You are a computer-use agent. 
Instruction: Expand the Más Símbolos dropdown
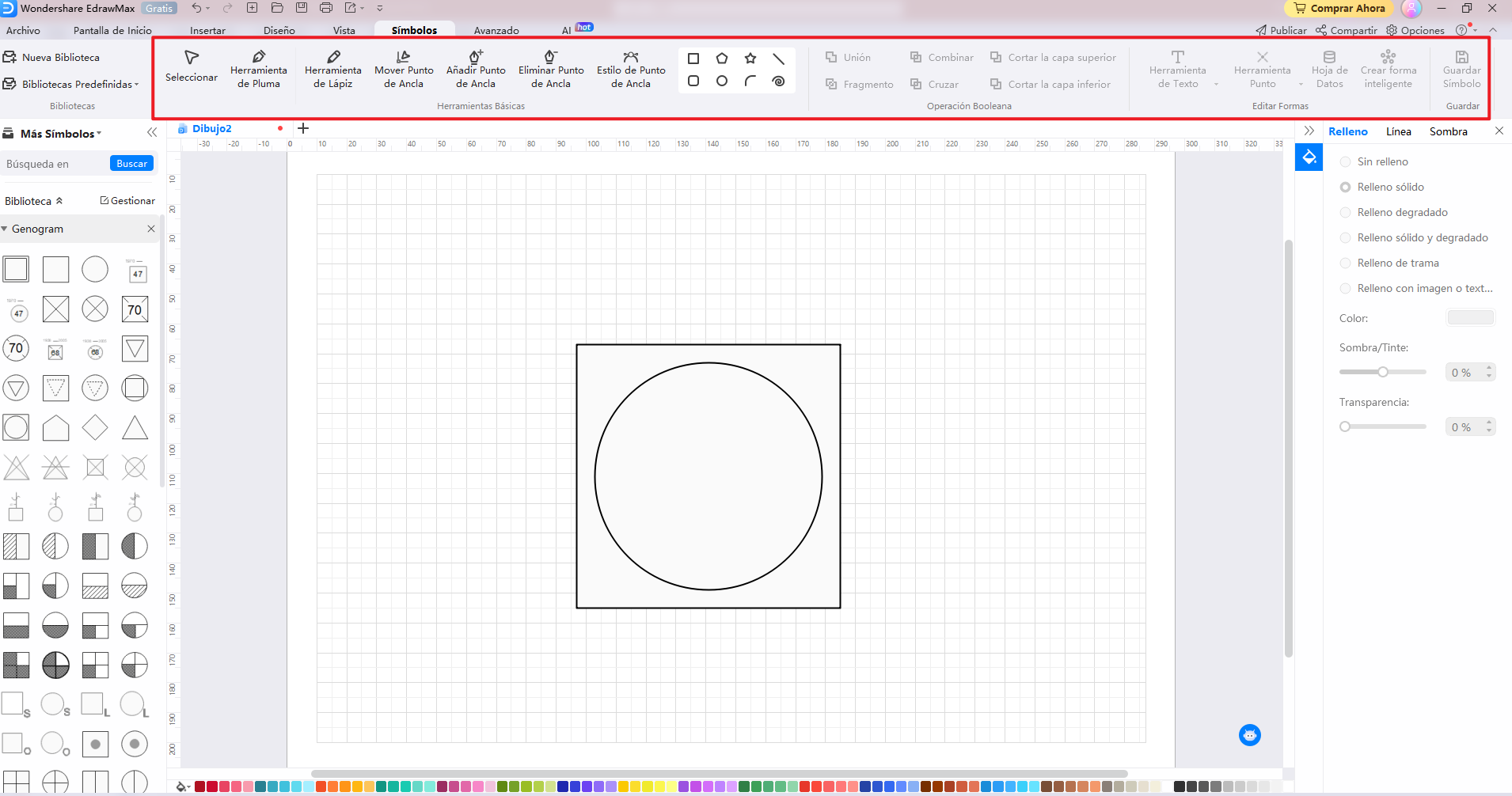click(x=61, y=134)
